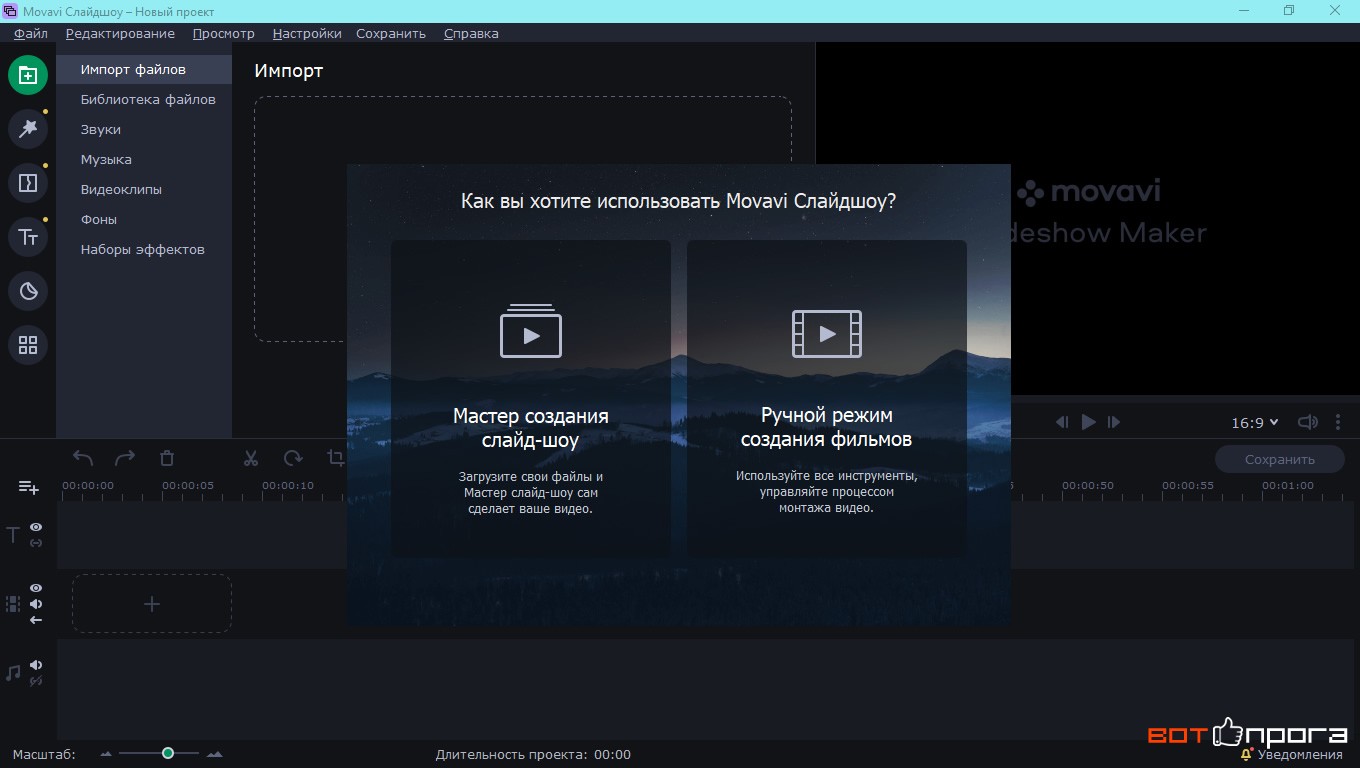1360x768 pixels.
Task: Choose Мастер создания слайд-шоу card
Action: point(531,398)
